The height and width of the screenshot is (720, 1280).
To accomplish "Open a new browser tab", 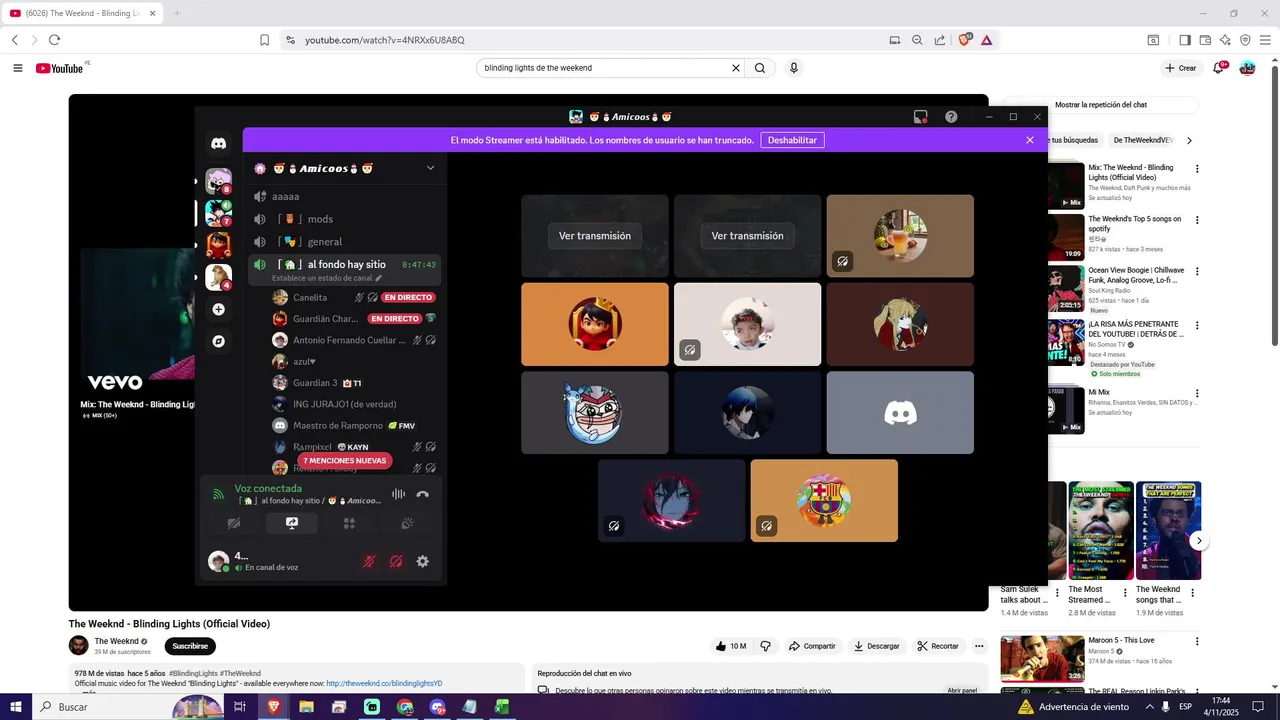I will [177, 13].
